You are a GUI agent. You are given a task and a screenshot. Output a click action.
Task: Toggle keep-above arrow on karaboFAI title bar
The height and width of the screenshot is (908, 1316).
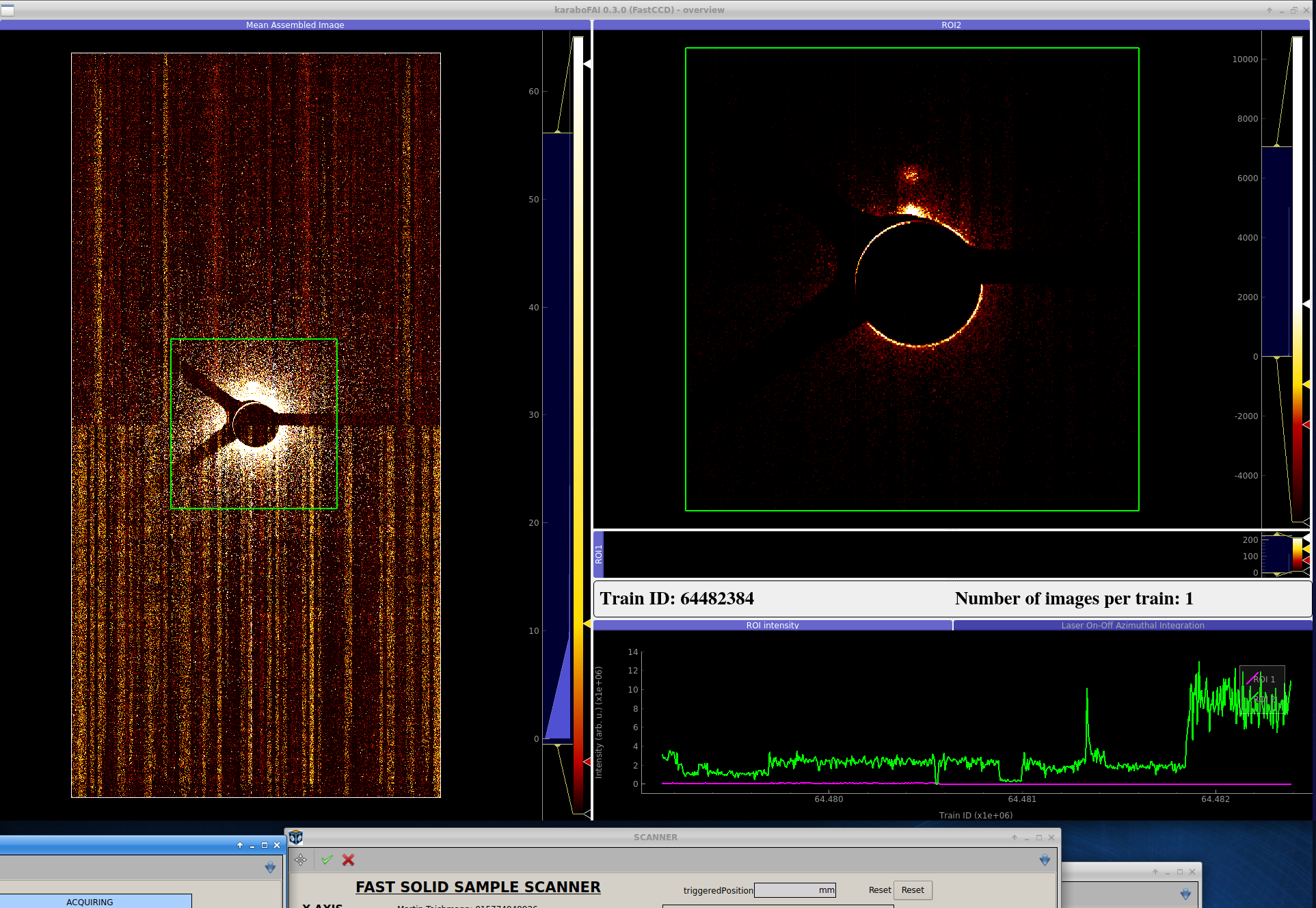[1270, 10]
